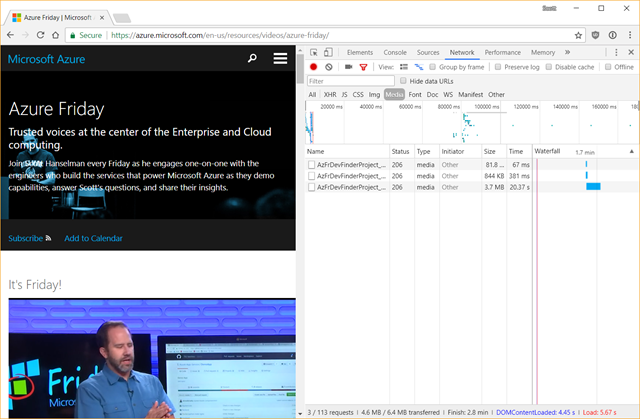Click in the network Filter text field
The width and height of the screenshot is (640, 419).
351,81
